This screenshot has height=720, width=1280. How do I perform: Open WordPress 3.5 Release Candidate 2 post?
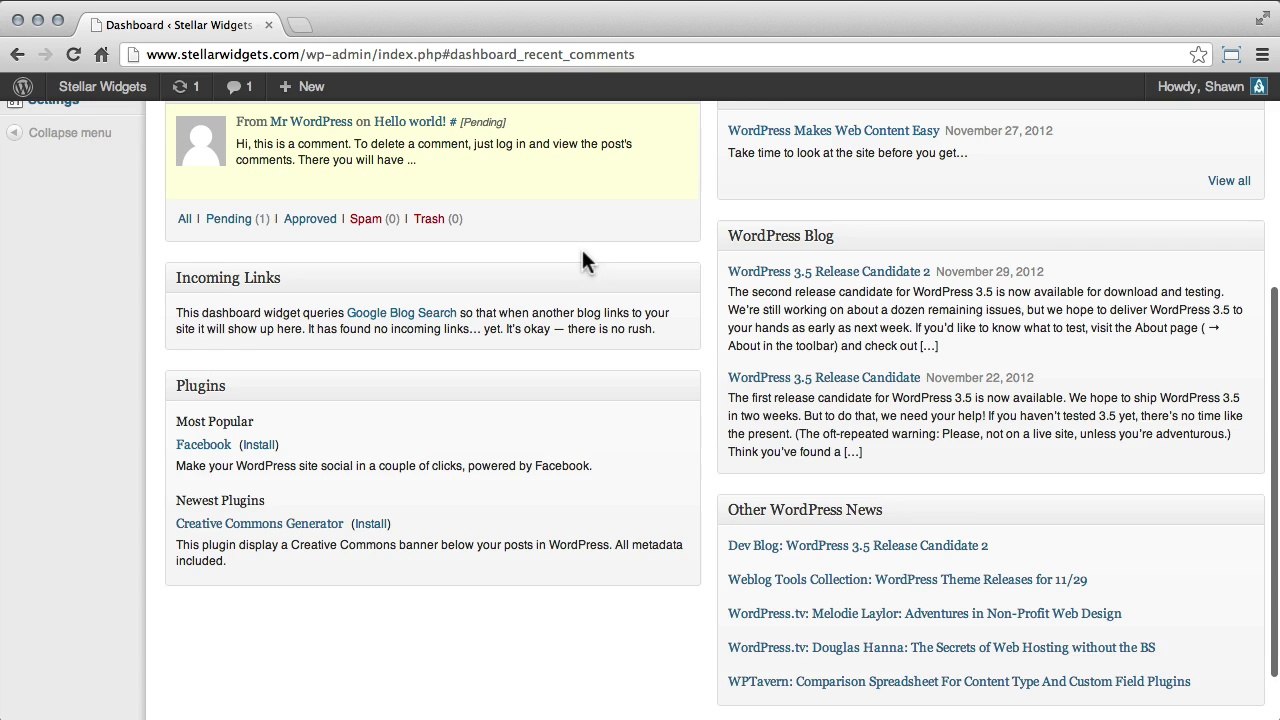(x=828, y=272)
